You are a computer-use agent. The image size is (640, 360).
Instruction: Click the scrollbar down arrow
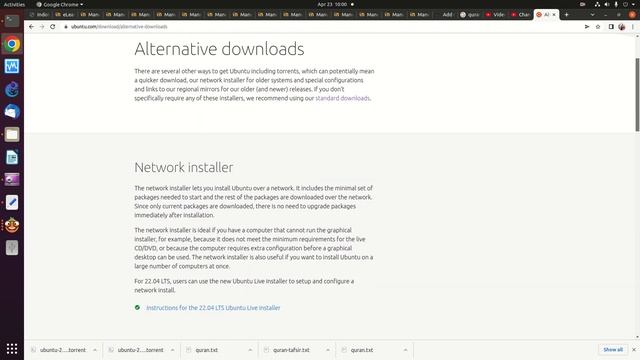[637, 337]
